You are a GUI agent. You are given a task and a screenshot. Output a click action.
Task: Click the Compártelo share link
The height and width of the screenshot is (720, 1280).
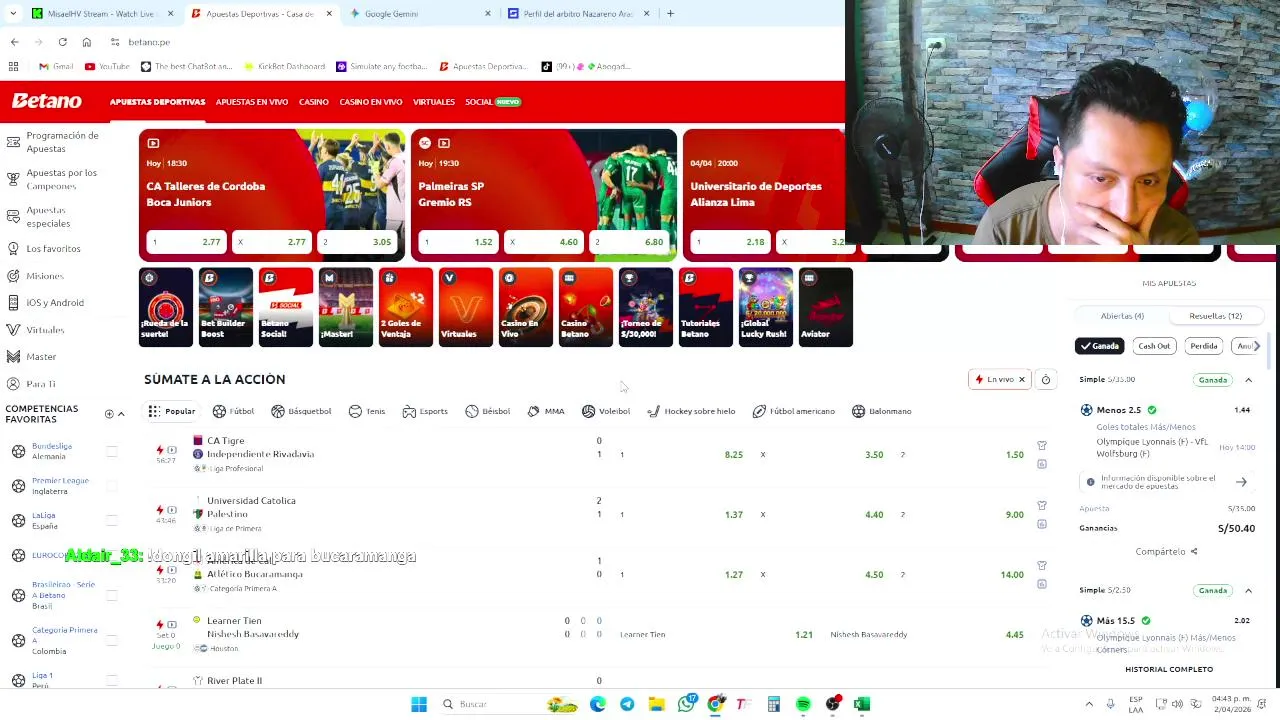(1166, 551)
